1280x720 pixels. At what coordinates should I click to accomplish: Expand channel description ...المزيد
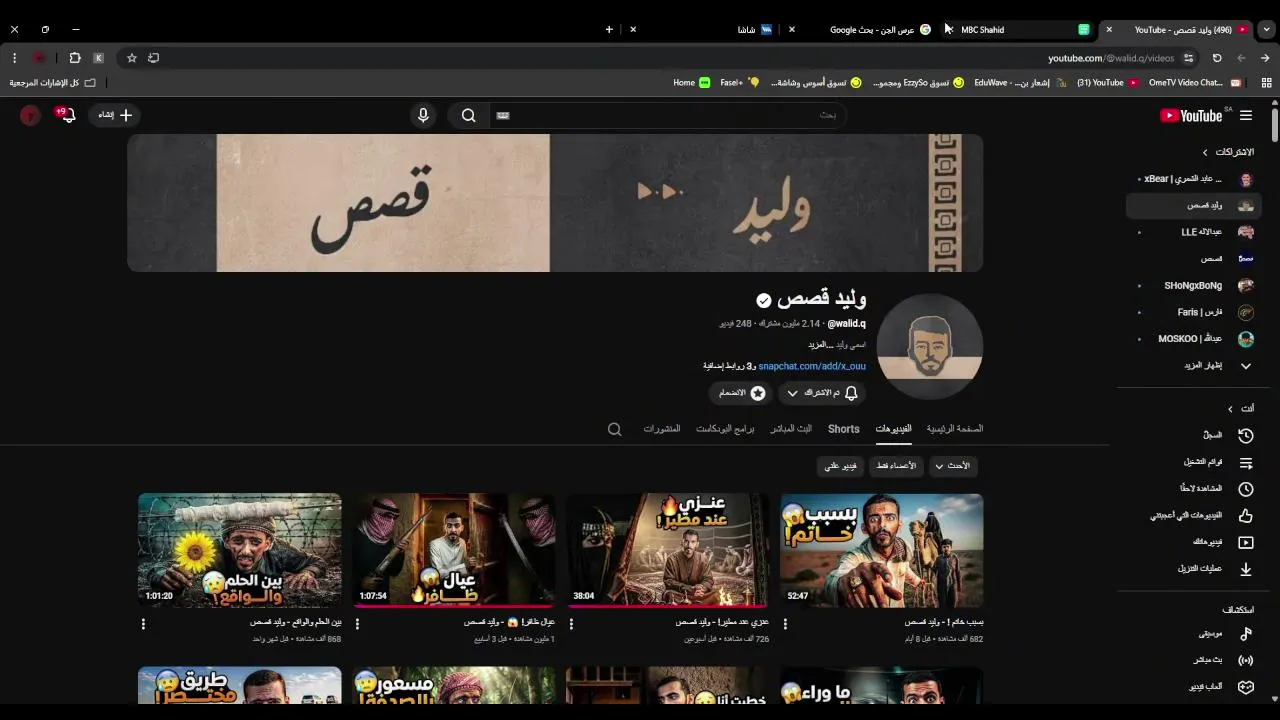820,344
